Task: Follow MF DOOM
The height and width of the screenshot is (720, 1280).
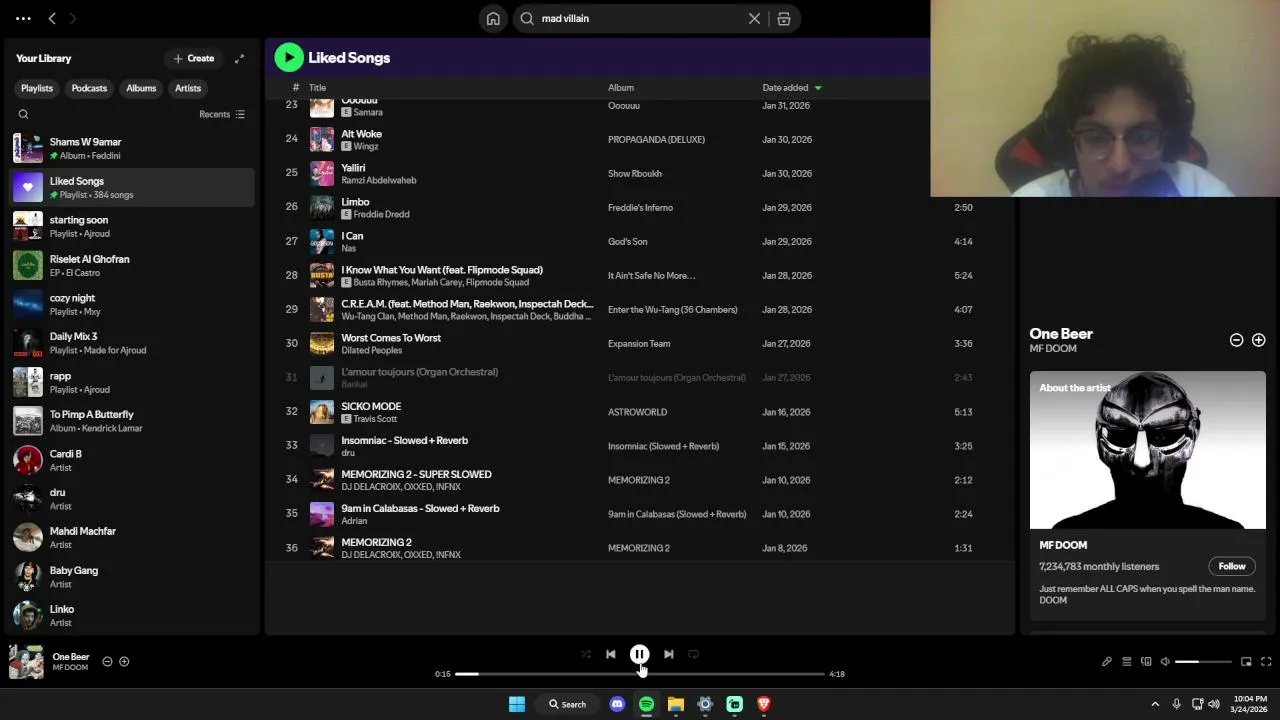Action: click(x=1232, y=566)
